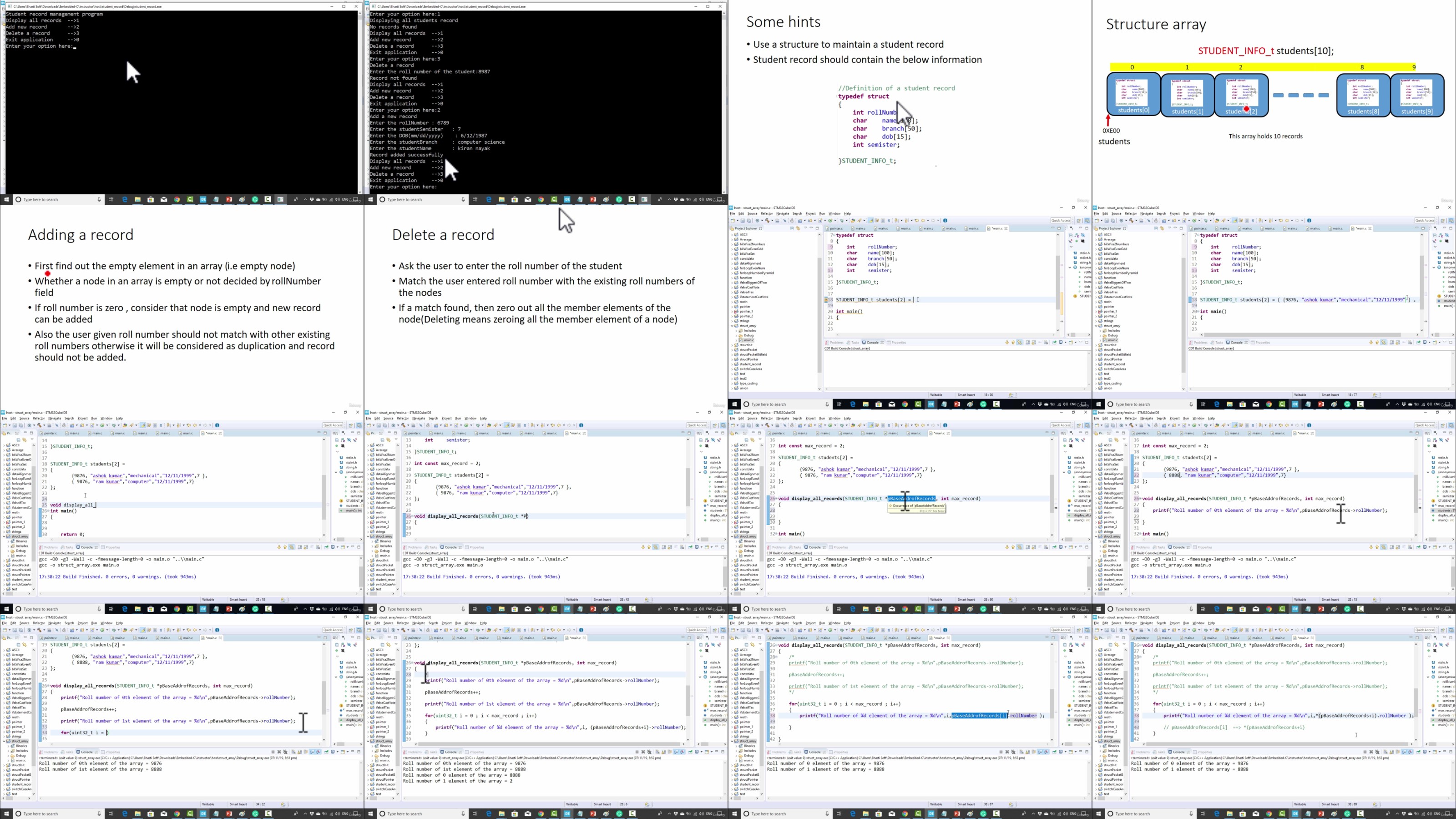Open Chrome on taskbar under 'Student record management program' console
The width and height of the screenshot is (1456, 819).
pyautogui.click(x=177, y=200)
